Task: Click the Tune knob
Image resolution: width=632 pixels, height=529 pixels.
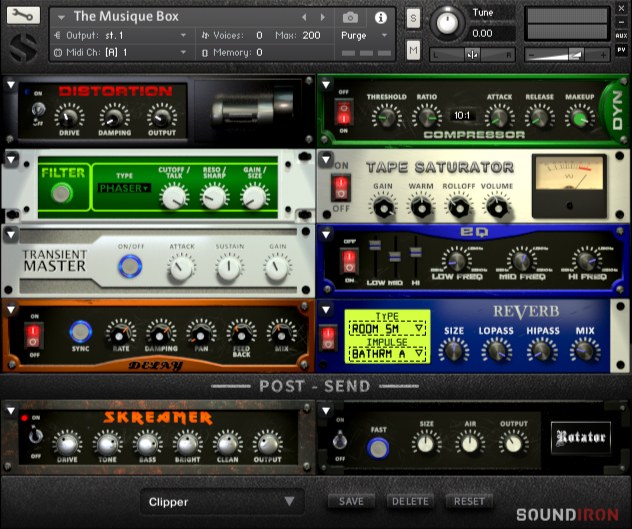Action: point(447,23)
